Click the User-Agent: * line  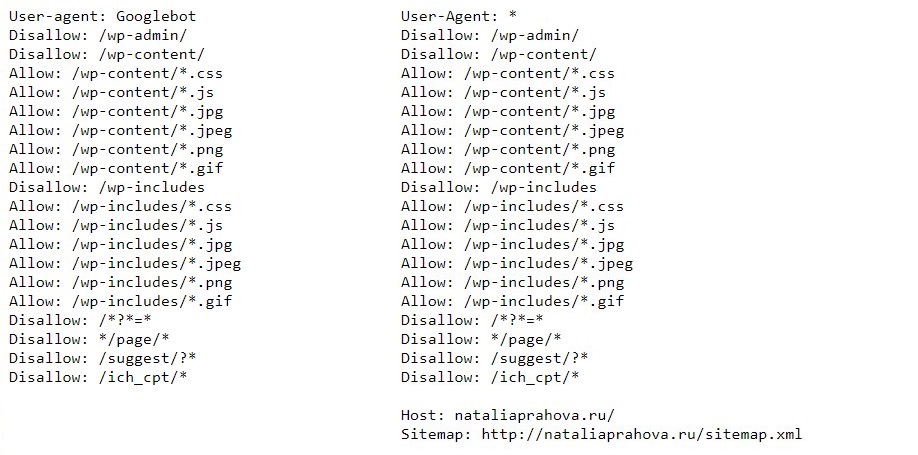459,16
